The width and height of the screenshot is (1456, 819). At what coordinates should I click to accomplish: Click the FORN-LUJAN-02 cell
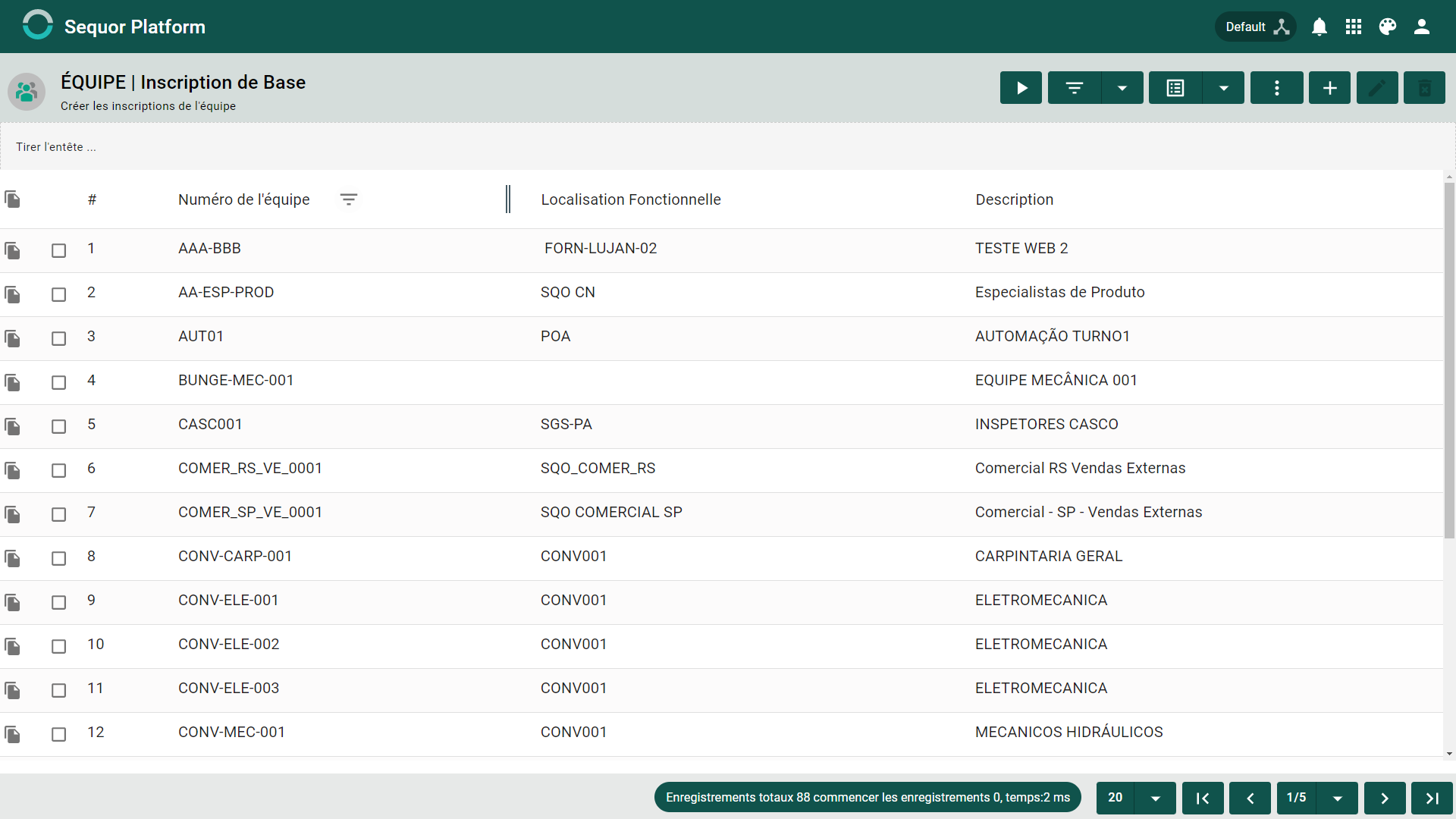(x=601, y=249)
